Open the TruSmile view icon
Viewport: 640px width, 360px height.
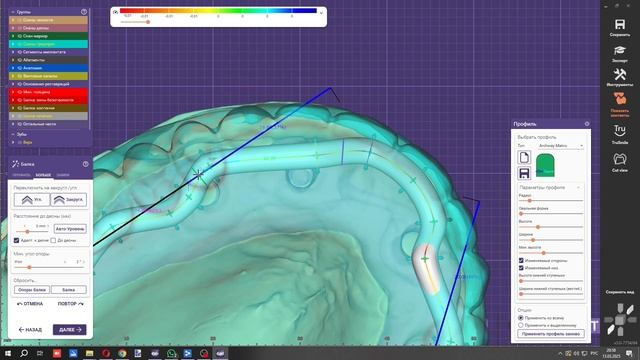(620, 131)
